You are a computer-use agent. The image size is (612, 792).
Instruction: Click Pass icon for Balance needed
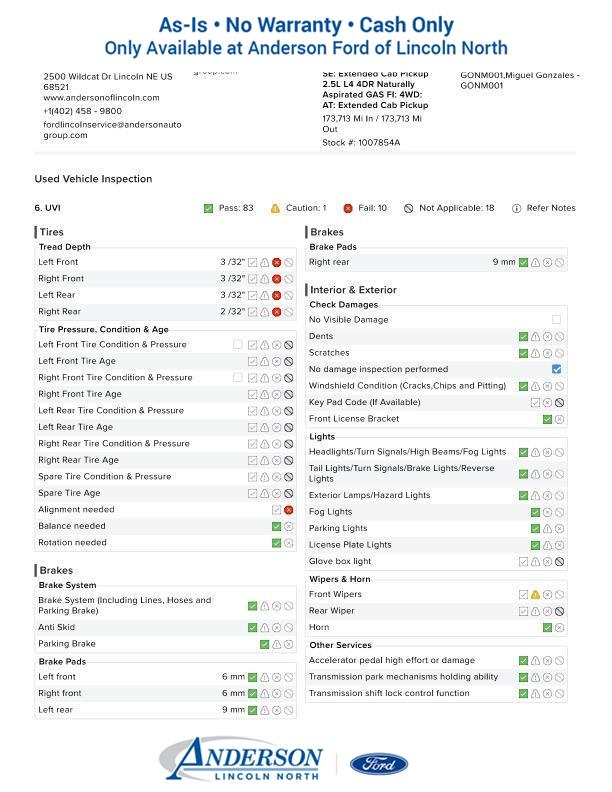[x=277, y=526]
